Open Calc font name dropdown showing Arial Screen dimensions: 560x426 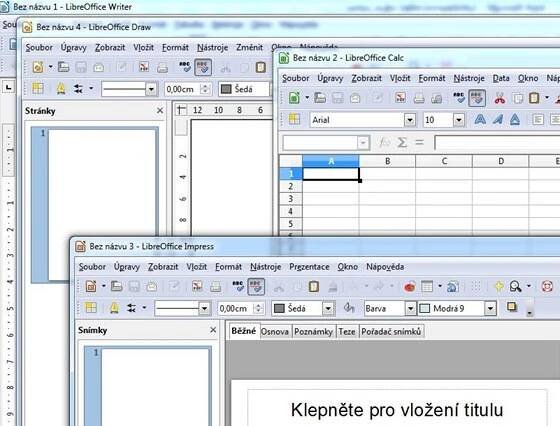[410, 120]
